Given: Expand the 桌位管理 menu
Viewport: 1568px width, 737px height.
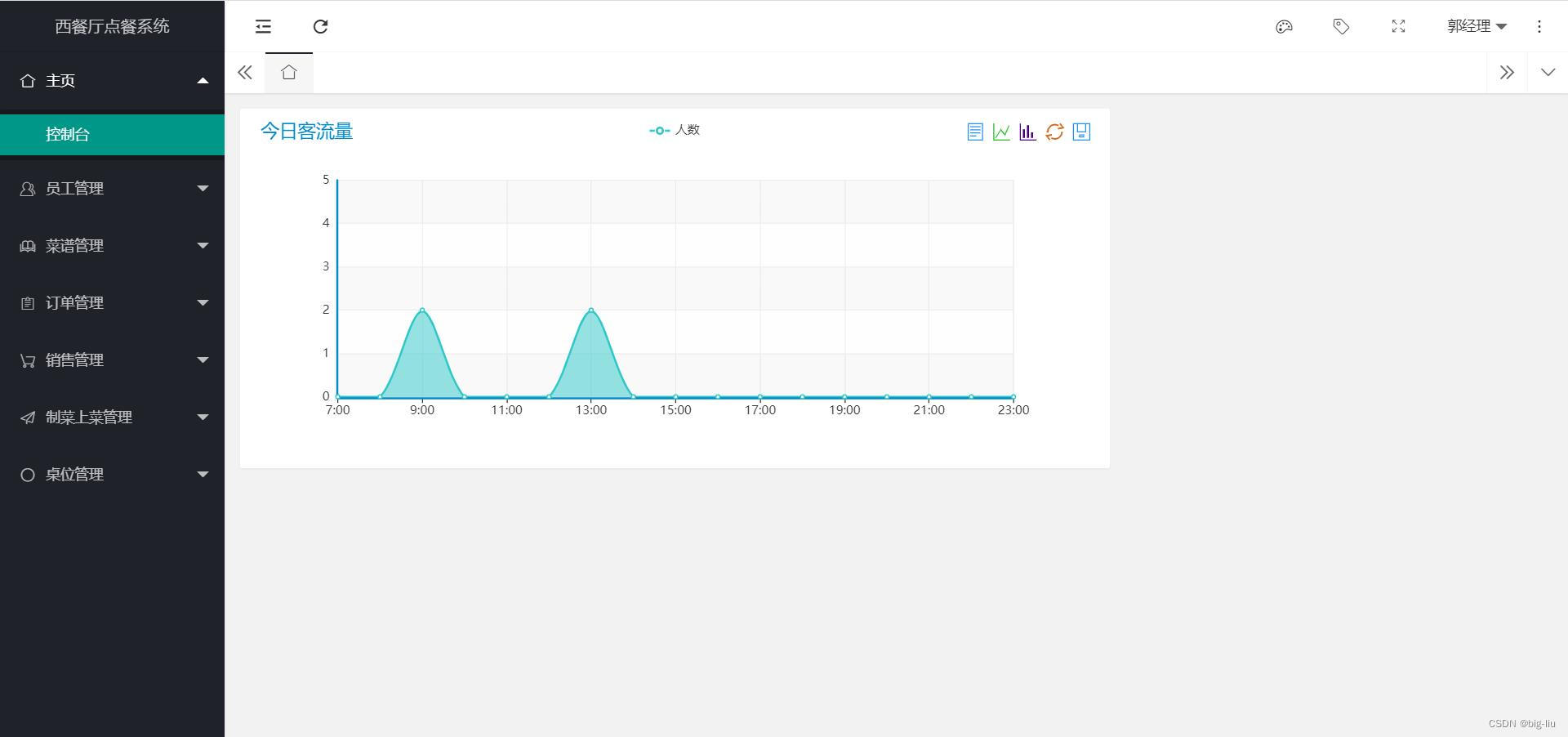Looking at the screenshot, I should [112, 475].
